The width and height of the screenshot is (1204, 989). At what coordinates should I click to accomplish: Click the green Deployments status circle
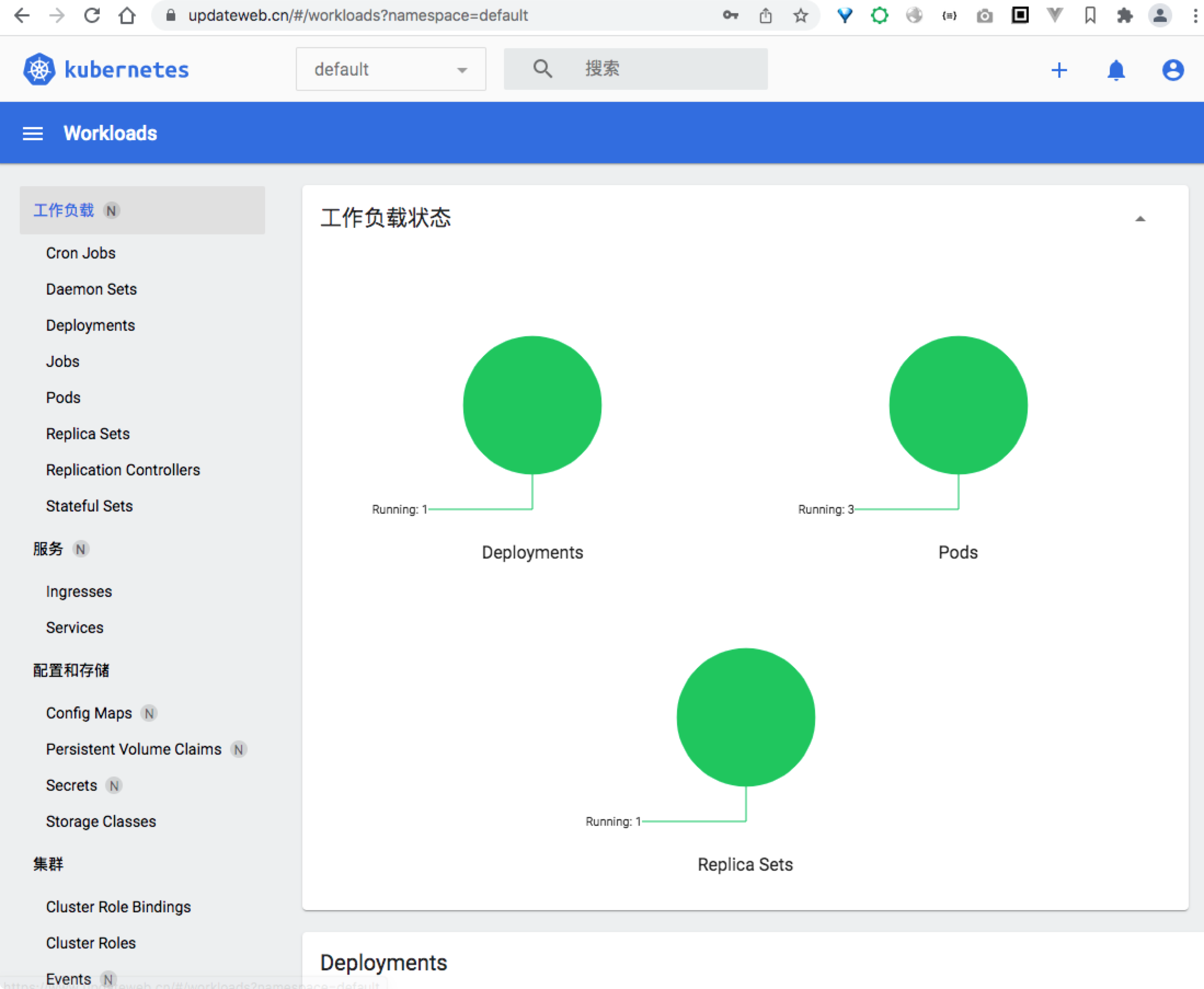pyautogui.click(x=532, y=405)
